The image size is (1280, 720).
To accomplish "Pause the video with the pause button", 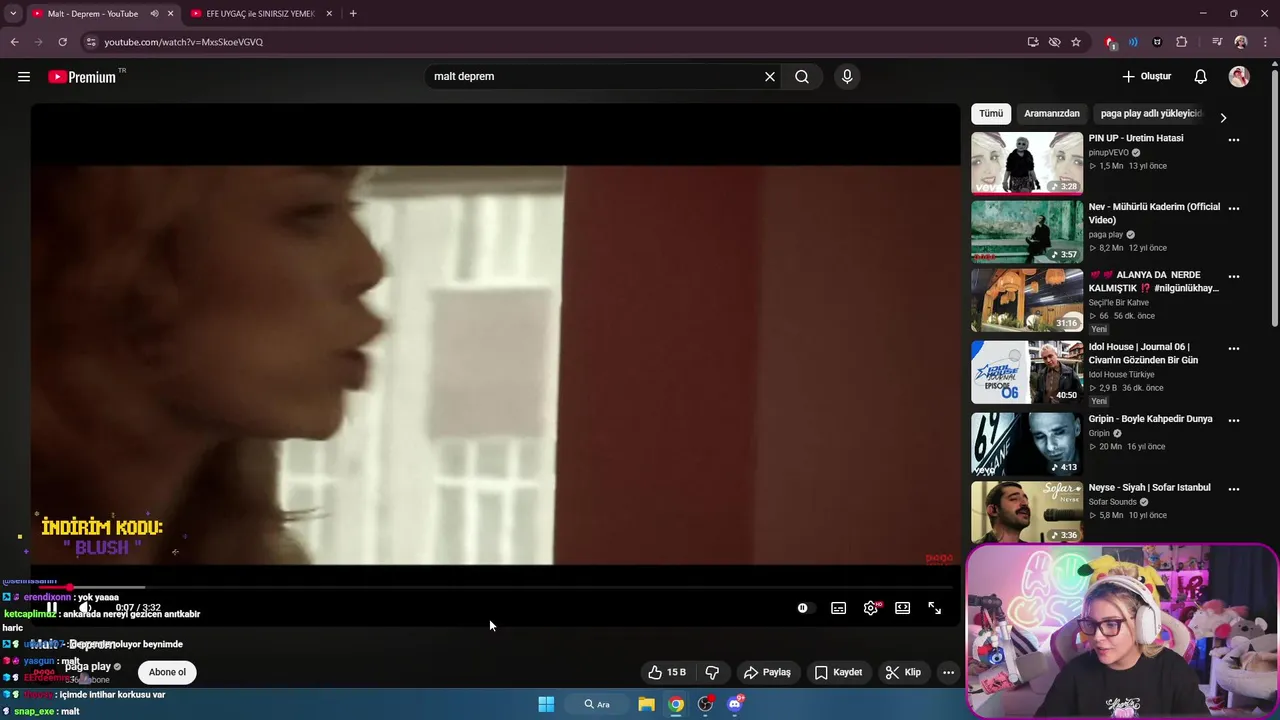I will [x=52, y=608].
